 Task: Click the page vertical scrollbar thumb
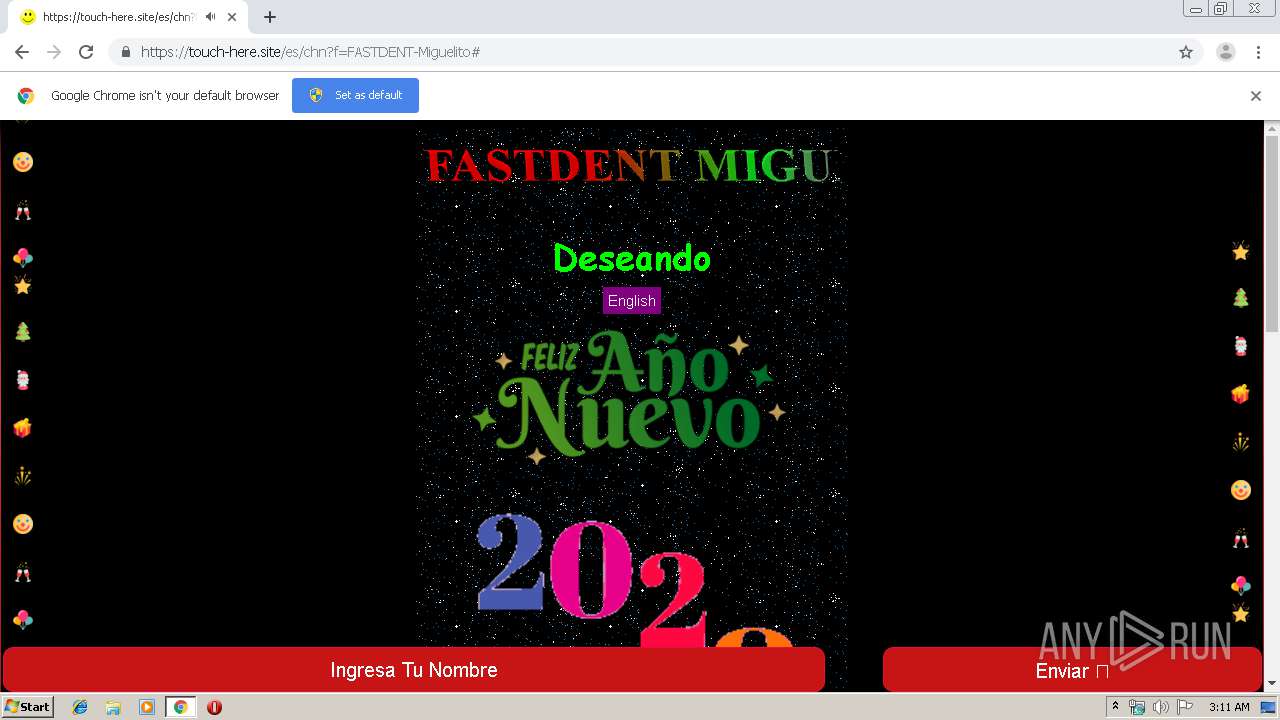(1272, 233)
